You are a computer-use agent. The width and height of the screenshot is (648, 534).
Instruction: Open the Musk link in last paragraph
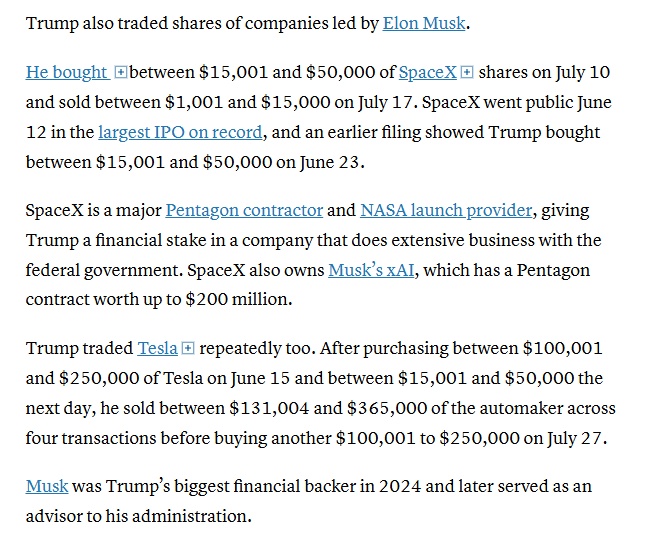point(47,486)
